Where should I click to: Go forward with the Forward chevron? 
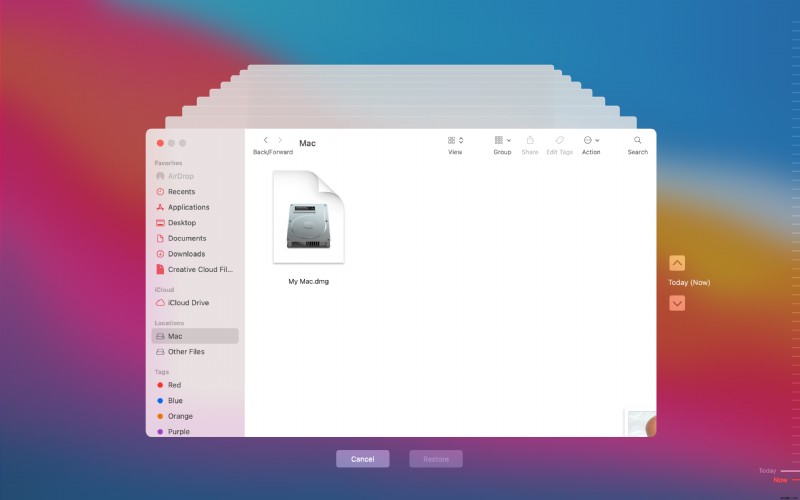(x=280, y=140)
